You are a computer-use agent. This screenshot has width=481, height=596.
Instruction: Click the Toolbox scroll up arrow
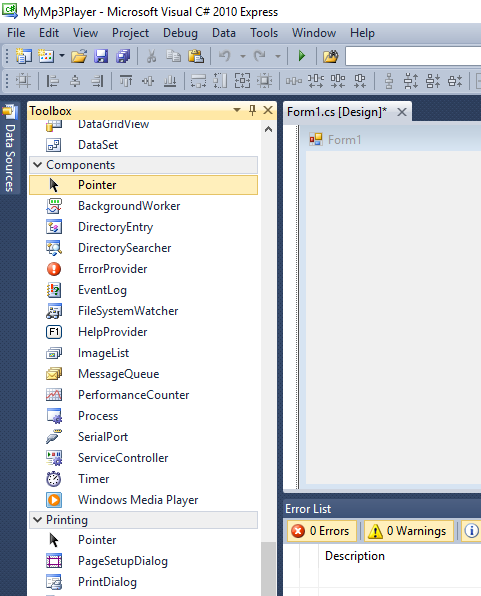[x=268, y=130]
